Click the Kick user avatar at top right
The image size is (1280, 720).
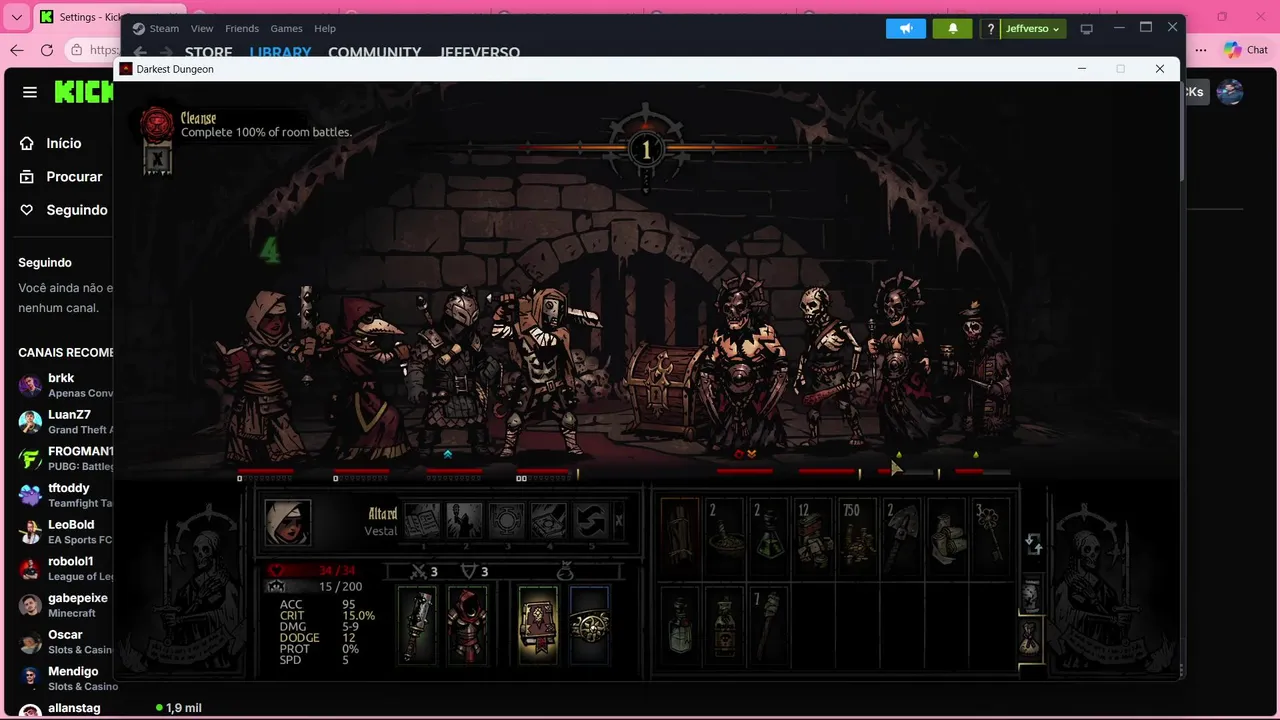[x=1229, y=92]
